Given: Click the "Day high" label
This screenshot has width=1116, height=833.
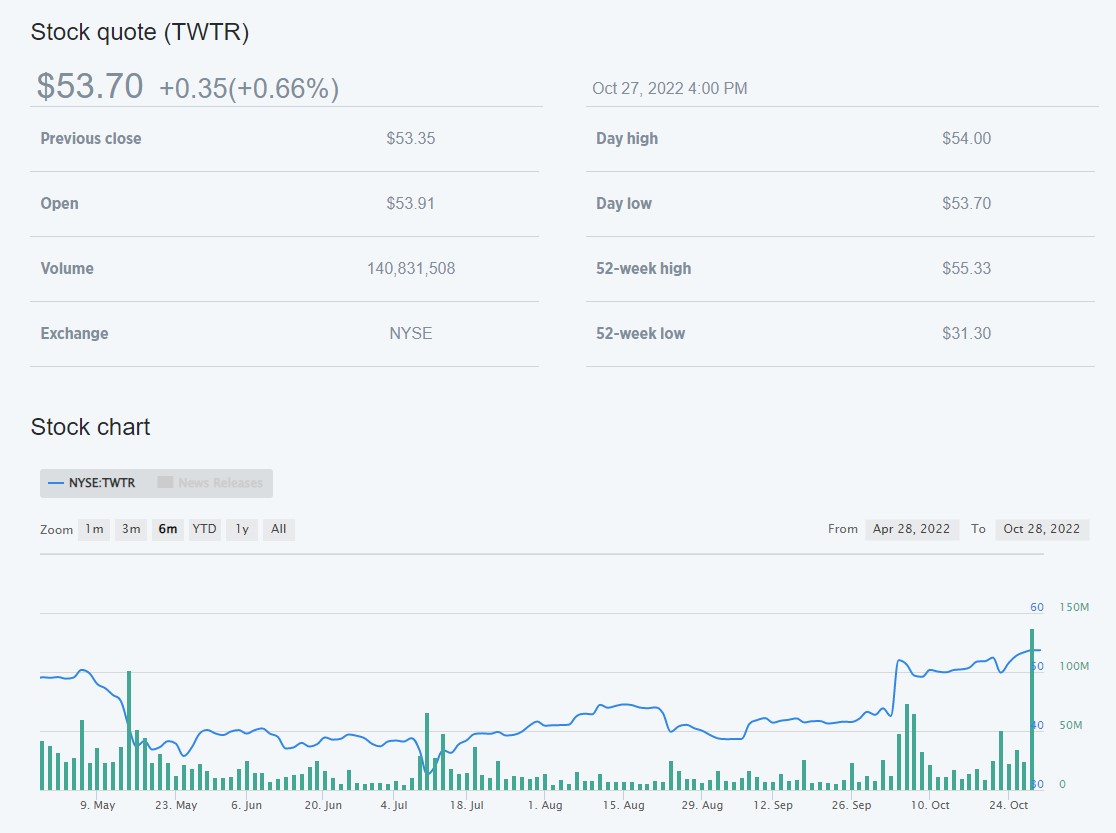Looking at the screenshot, I should click(x=627, y=139).
